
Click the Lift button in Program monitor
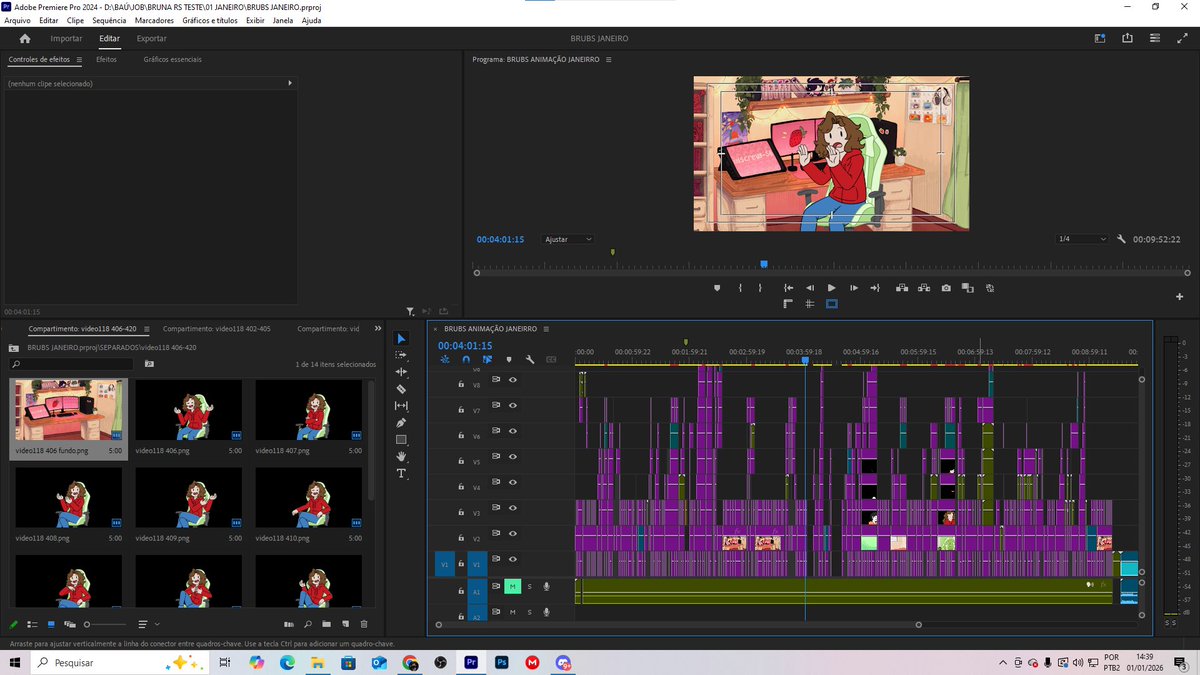click(x=902, y=288)
